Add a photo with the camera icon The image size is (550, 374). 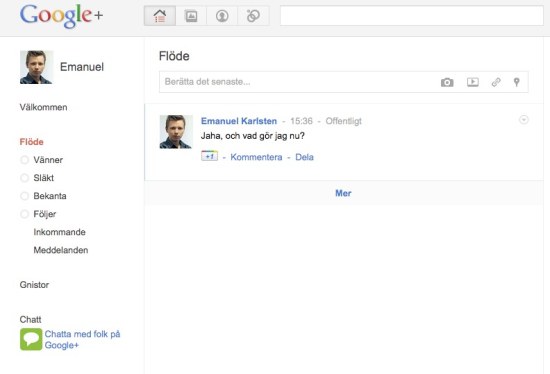pyautogui.click(x=447, y=82)
